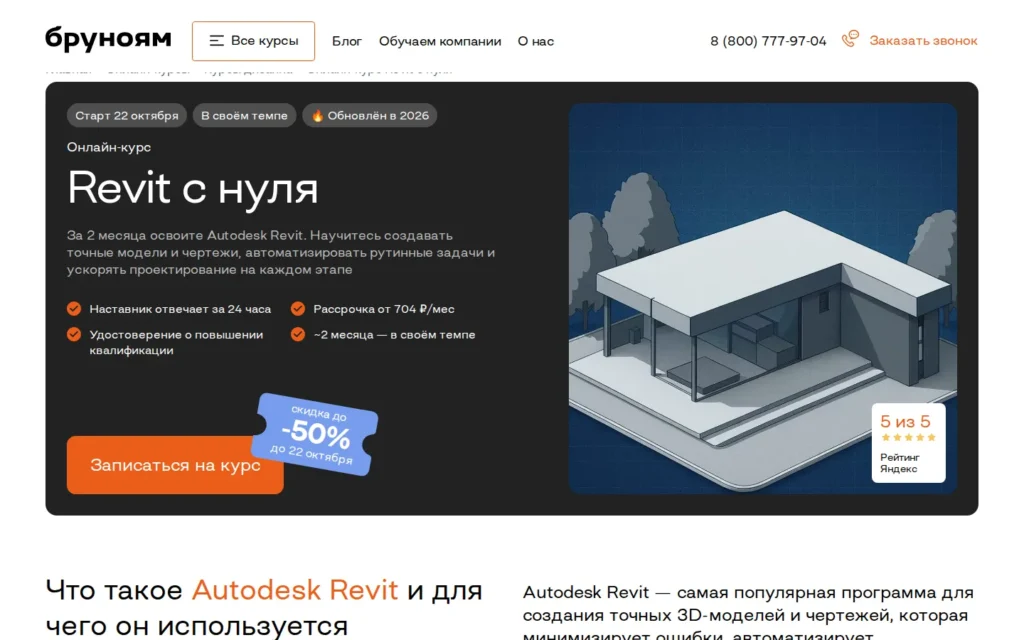Click the бруноям logo
The width and height of the screenshot is (1024, 640).
tap(108, 39)
